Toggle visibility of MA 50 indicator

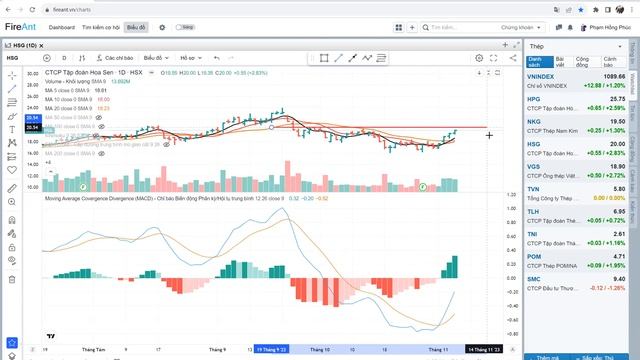(98, 118)
